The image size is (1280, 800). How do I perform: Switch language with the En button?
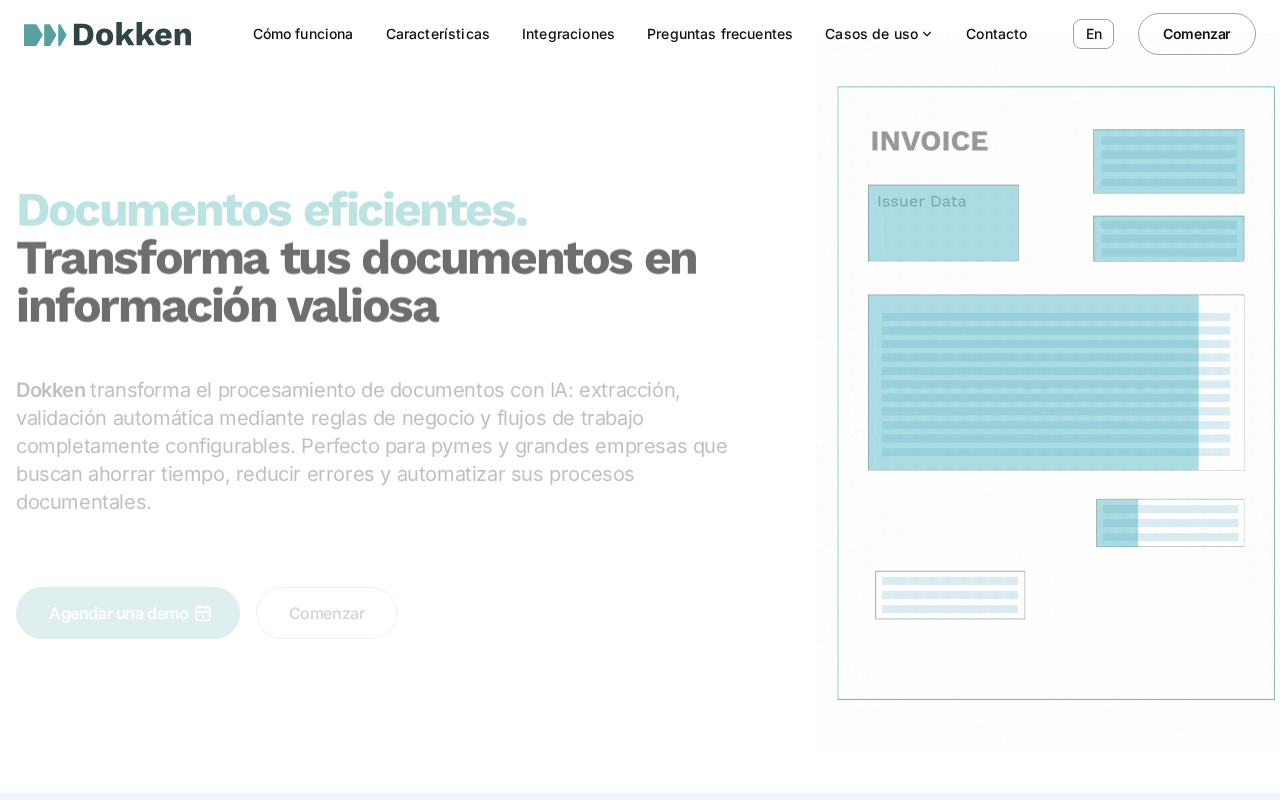tap(1093, 34)
